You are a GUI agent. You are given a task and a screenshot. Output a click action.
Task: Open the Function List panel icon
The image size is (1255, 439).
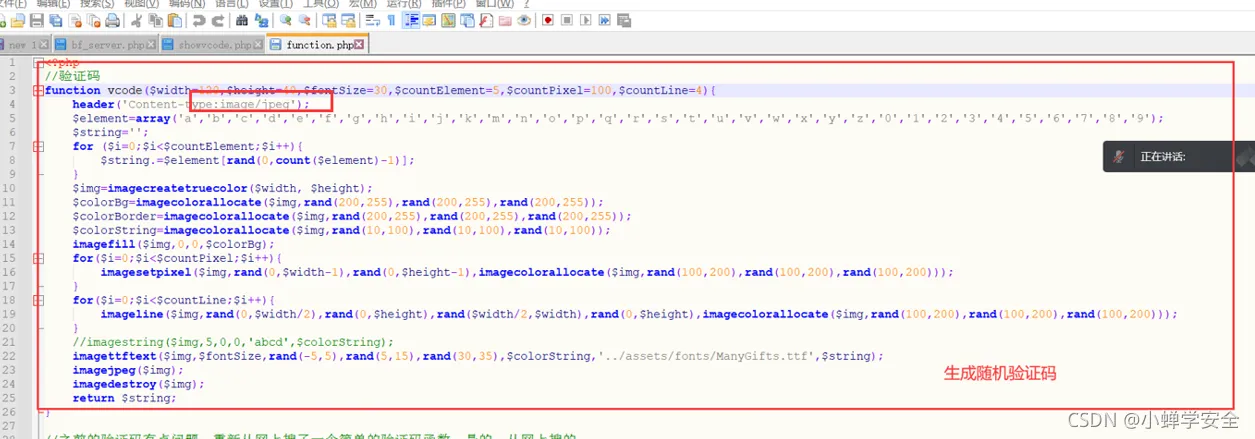click(486, 20)
